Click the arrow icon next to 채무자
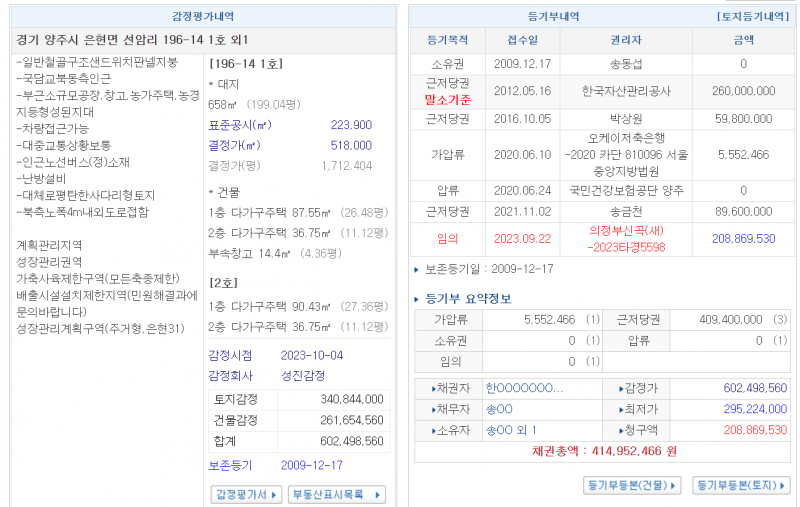800x507 pixels. [x=435, y=409]
